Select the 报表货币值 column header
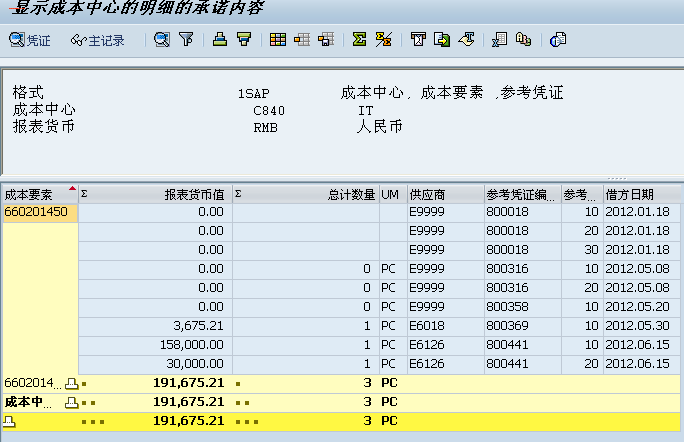Screen dimensions: 684x442 pos(155,194)
